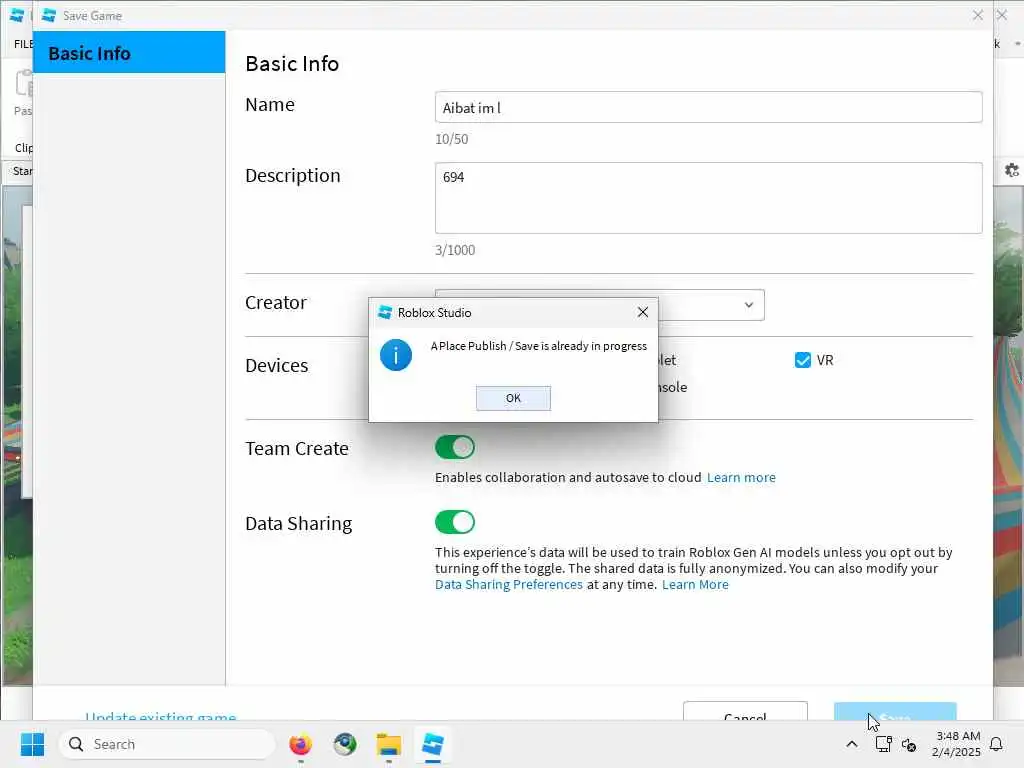Click the Roblox Studio taskbar icon
This screenshot has width=1024, height=768.
432,744
